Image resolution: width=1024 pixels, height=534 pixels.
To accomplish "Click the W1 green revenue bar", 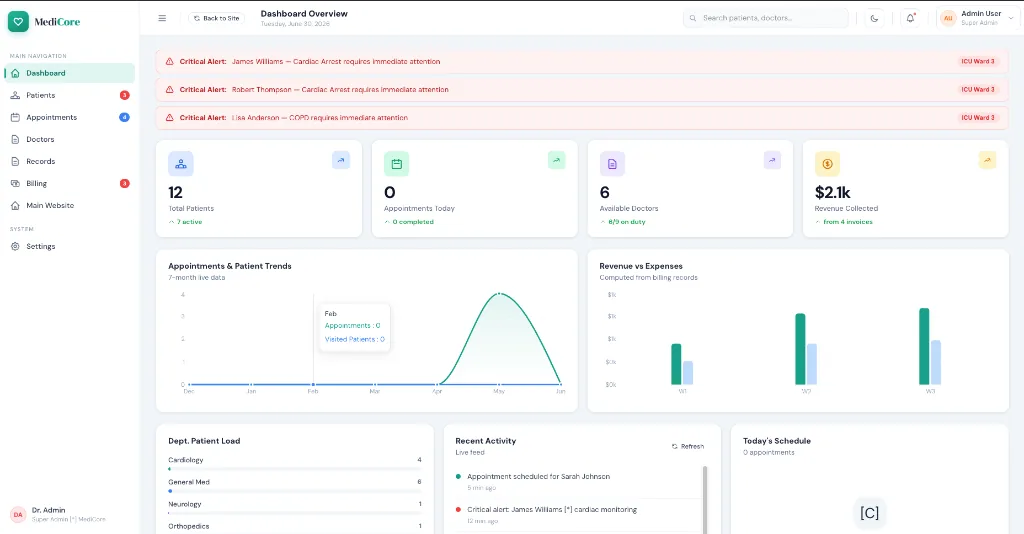I will tap(676, 364).
